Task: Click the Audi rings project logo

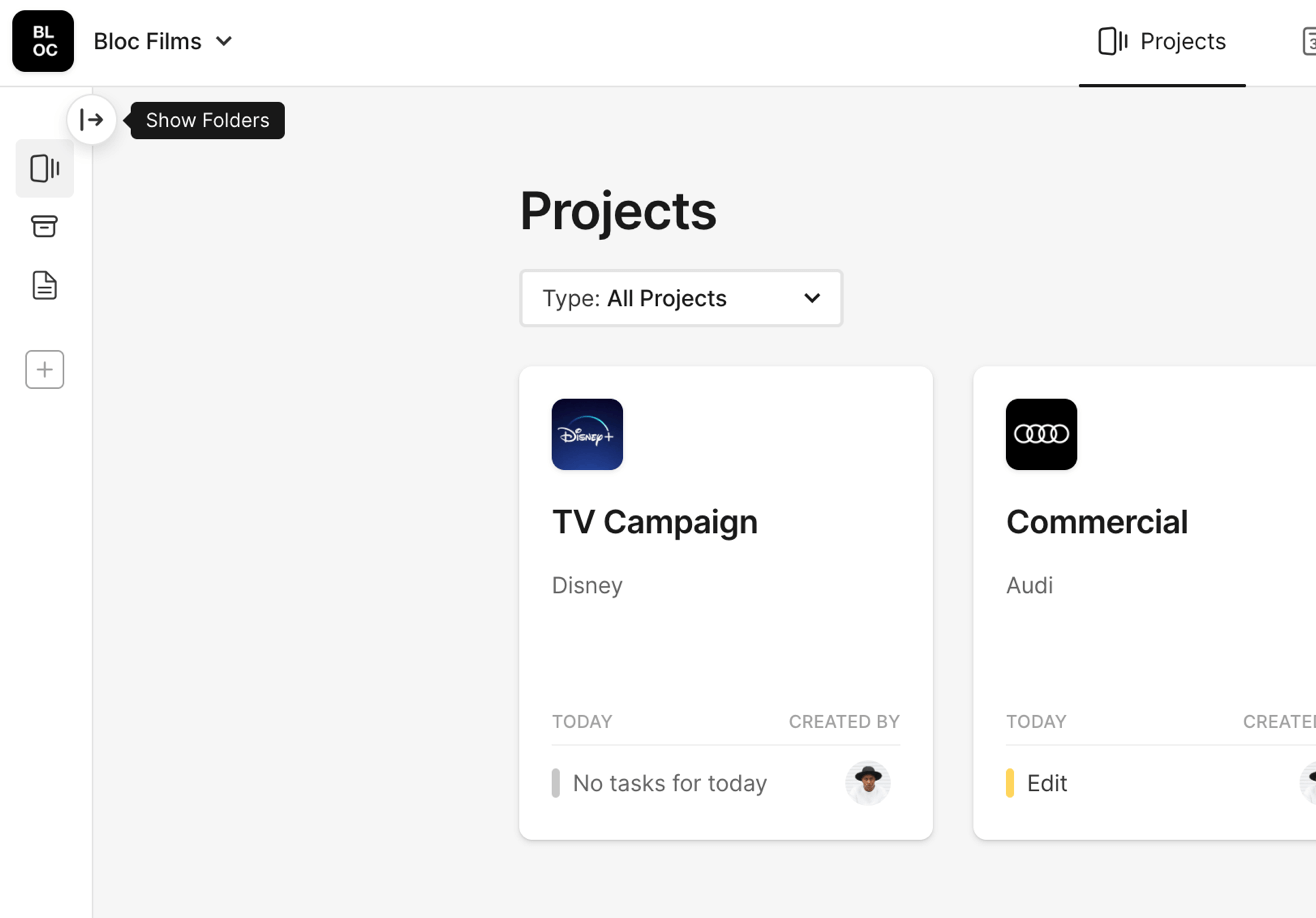Action: pos(1041,434)
